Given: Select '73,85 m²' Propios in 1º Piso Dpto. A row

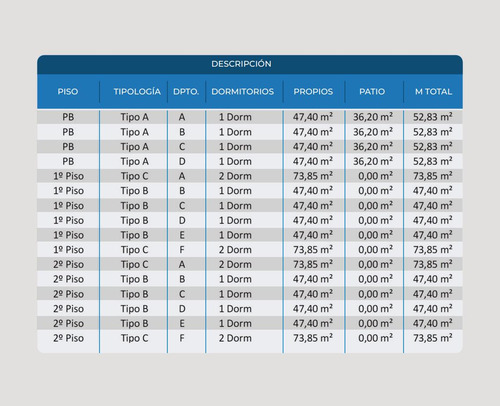Looking at the screenshot, I should (x=313, y=176).
